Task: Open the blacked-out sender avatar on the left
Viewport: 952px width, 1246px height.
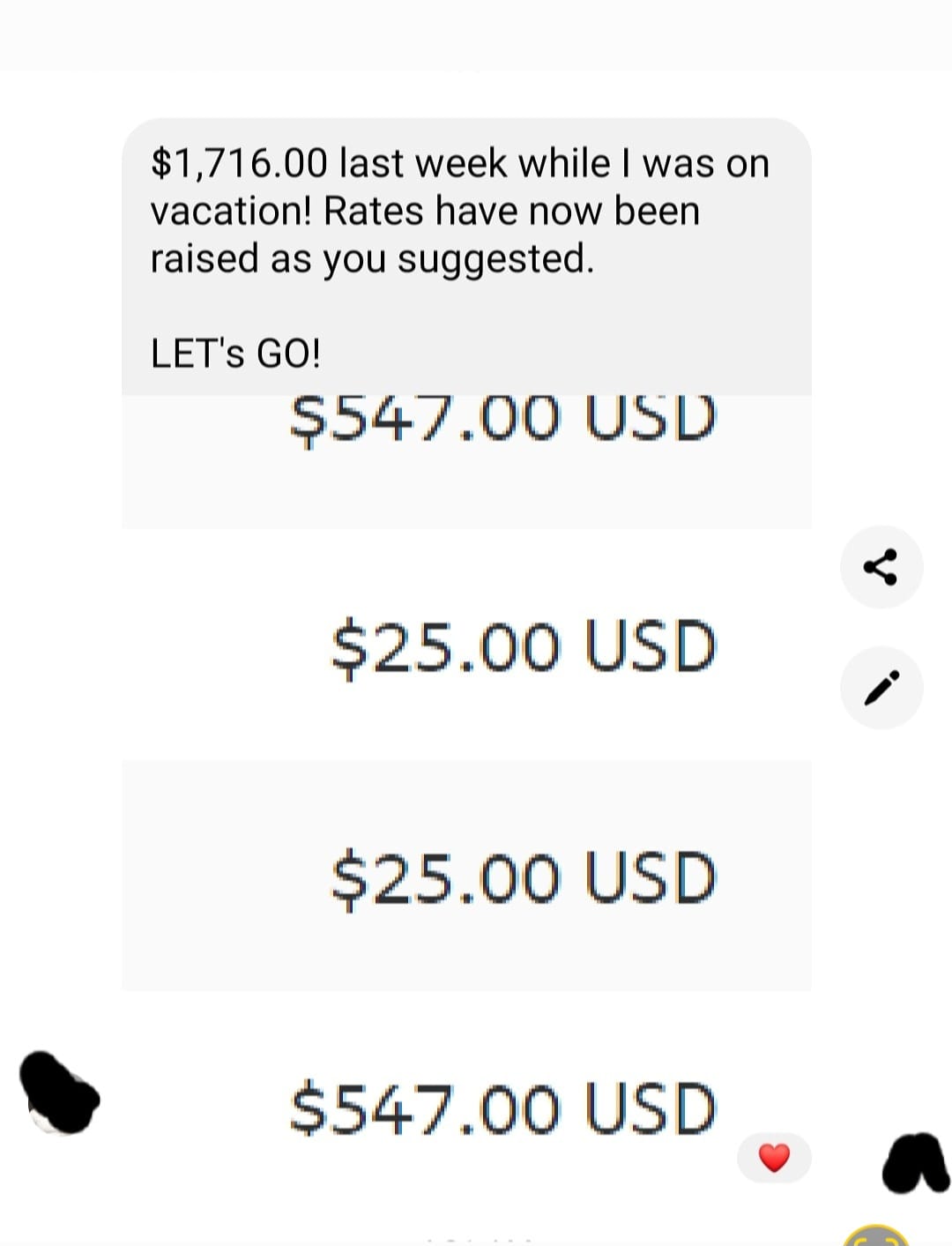Action: click(x=60, y=1092)
